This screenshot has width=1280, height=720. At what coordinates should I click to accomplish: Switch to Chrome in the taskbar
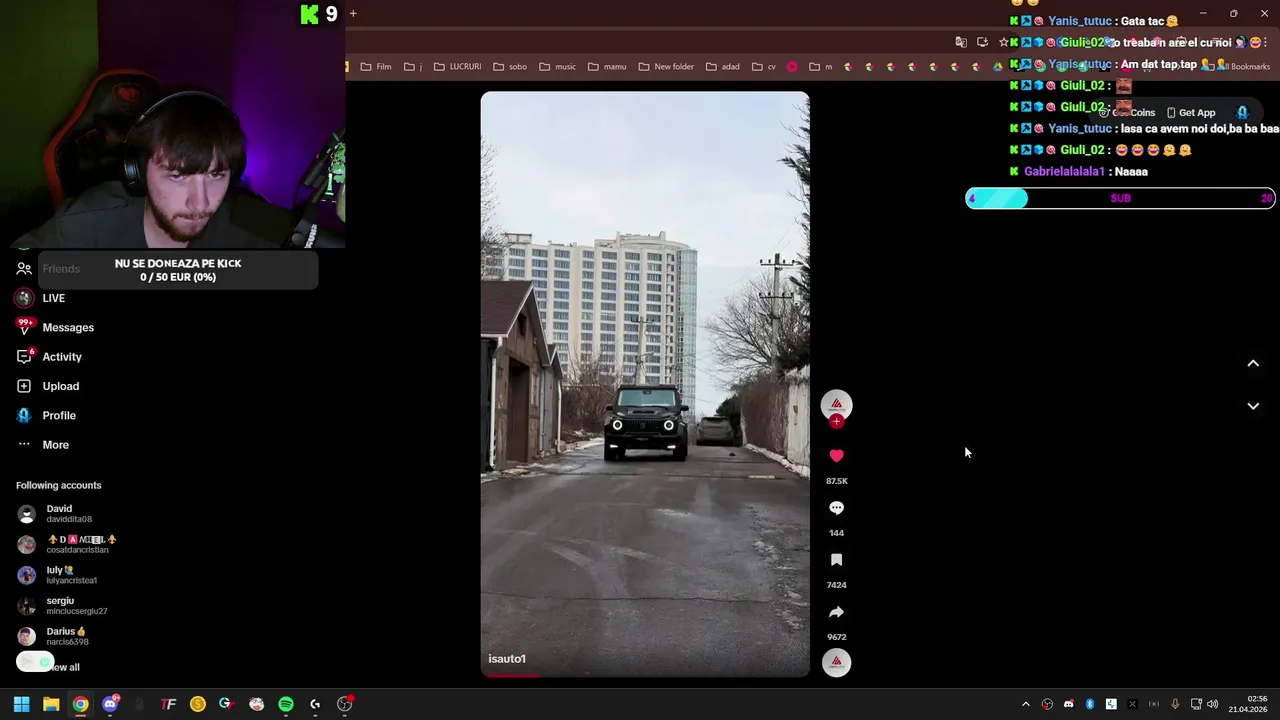[80, 704]
